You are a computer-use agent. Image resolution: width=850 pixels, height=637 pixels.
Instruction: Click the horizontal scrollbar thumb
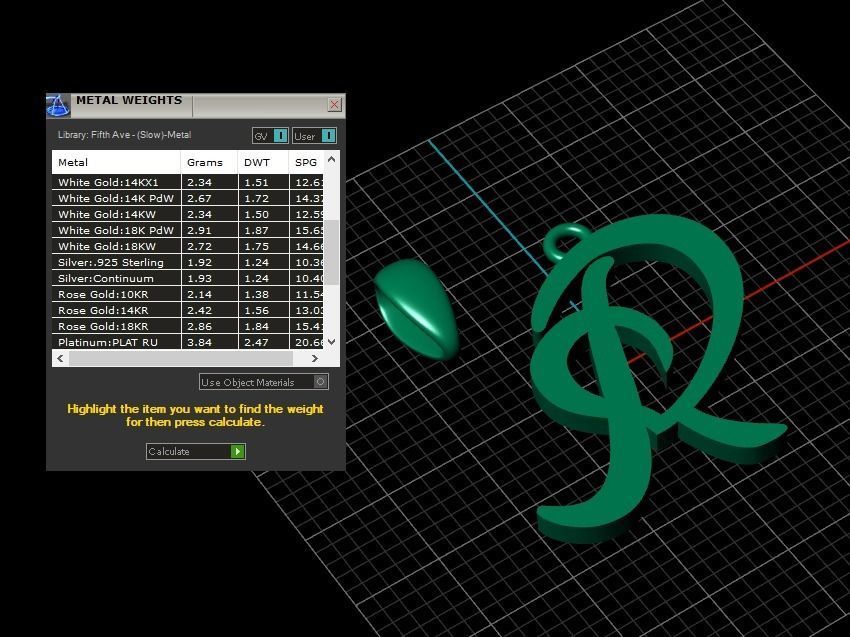[x=181, y=358]
